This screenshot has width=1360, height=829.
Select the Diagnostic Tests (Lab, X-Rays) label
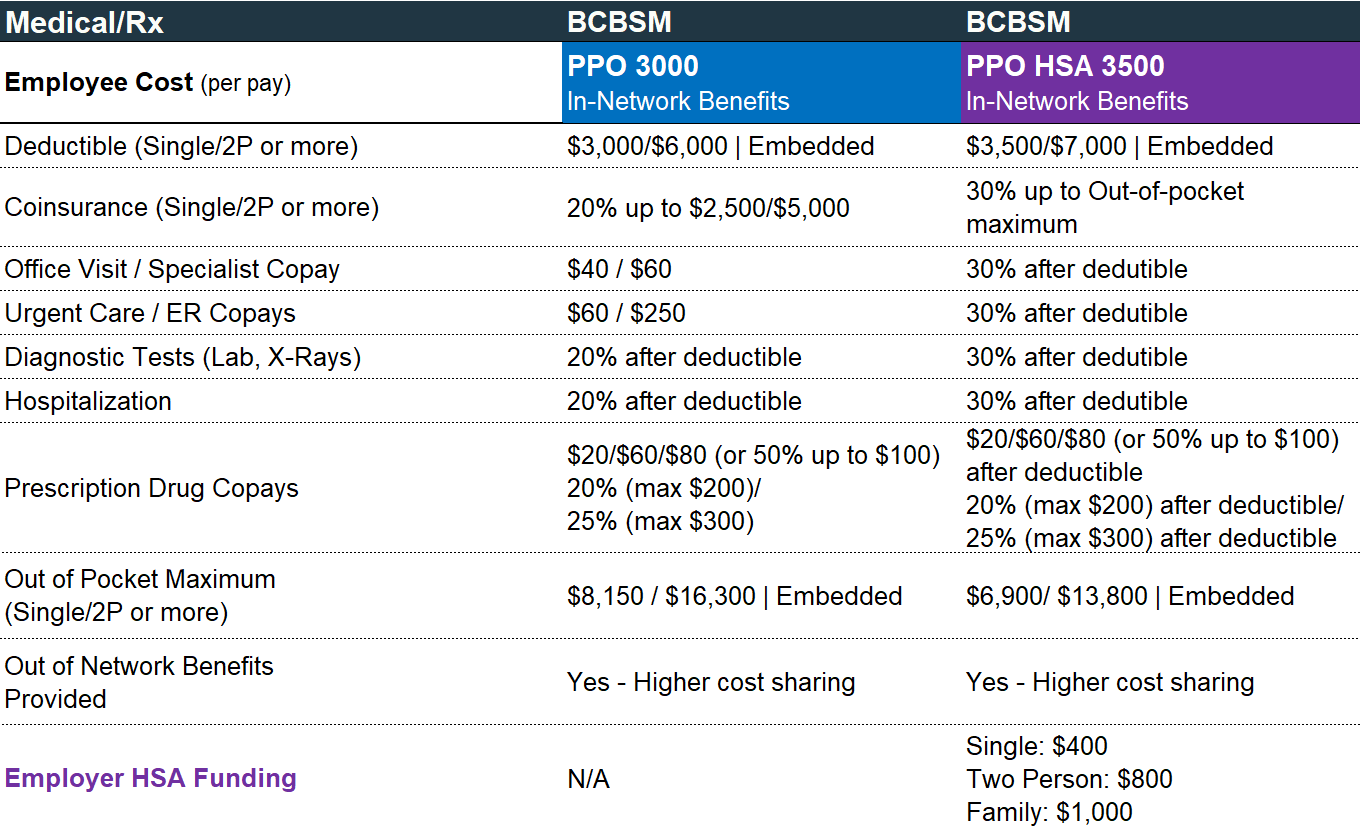pyautogui.click(x=183, y=357)
